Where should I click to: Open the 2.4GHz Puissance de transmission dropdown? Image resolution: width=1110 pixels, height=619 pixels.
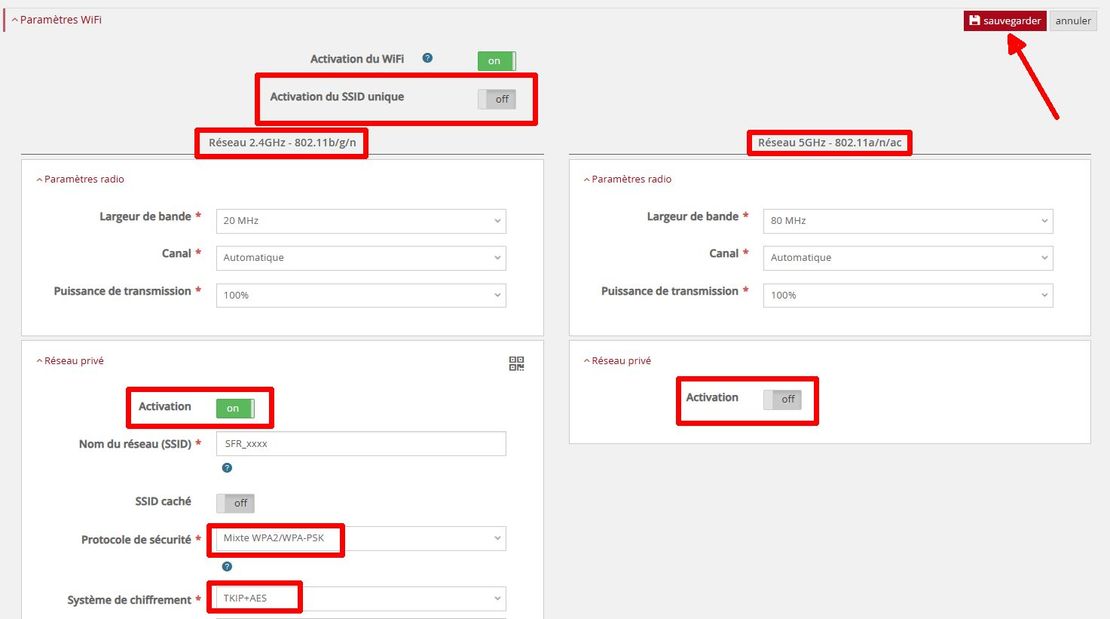click(x=361, y=295)
